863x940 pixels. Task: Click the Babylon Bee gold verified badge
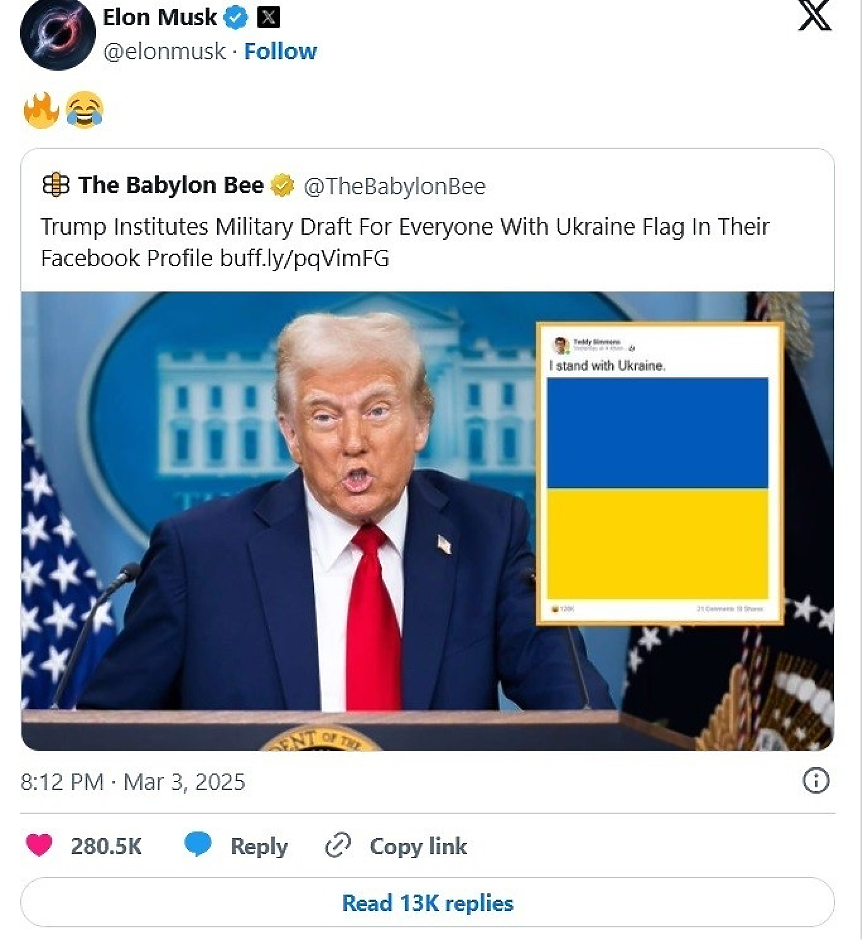pyautogui.click(x=282, y=185)
